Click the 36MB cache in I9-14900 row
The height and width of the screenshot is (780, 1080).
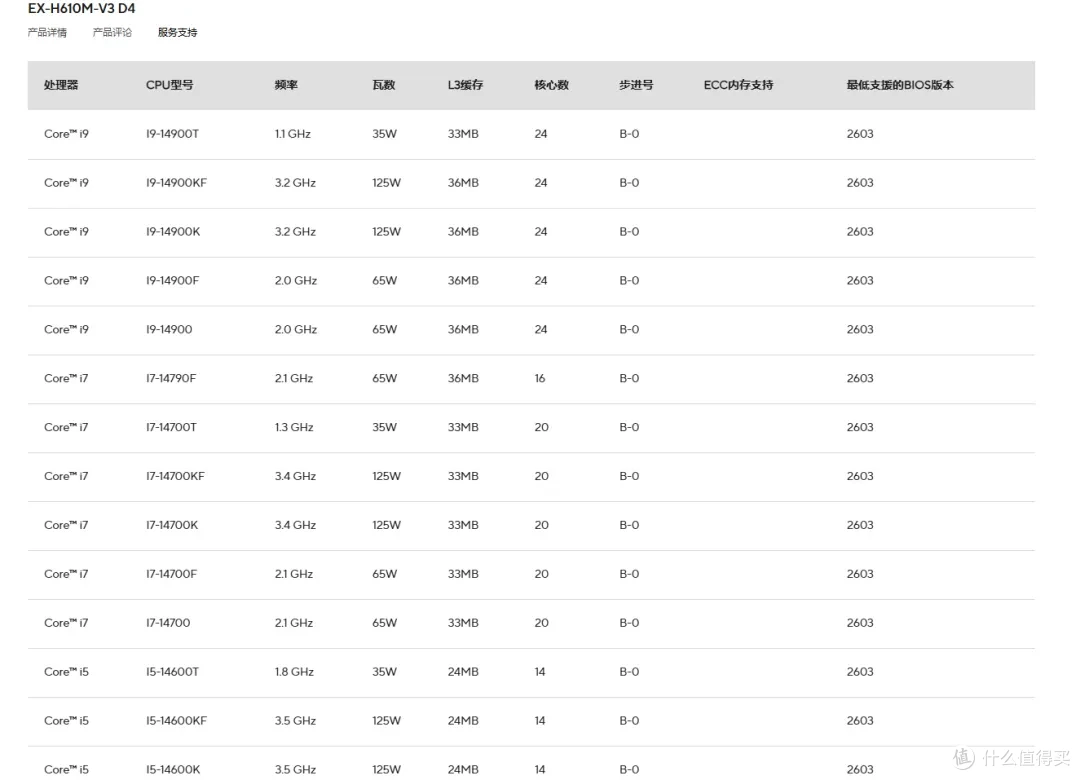(463, 329)
